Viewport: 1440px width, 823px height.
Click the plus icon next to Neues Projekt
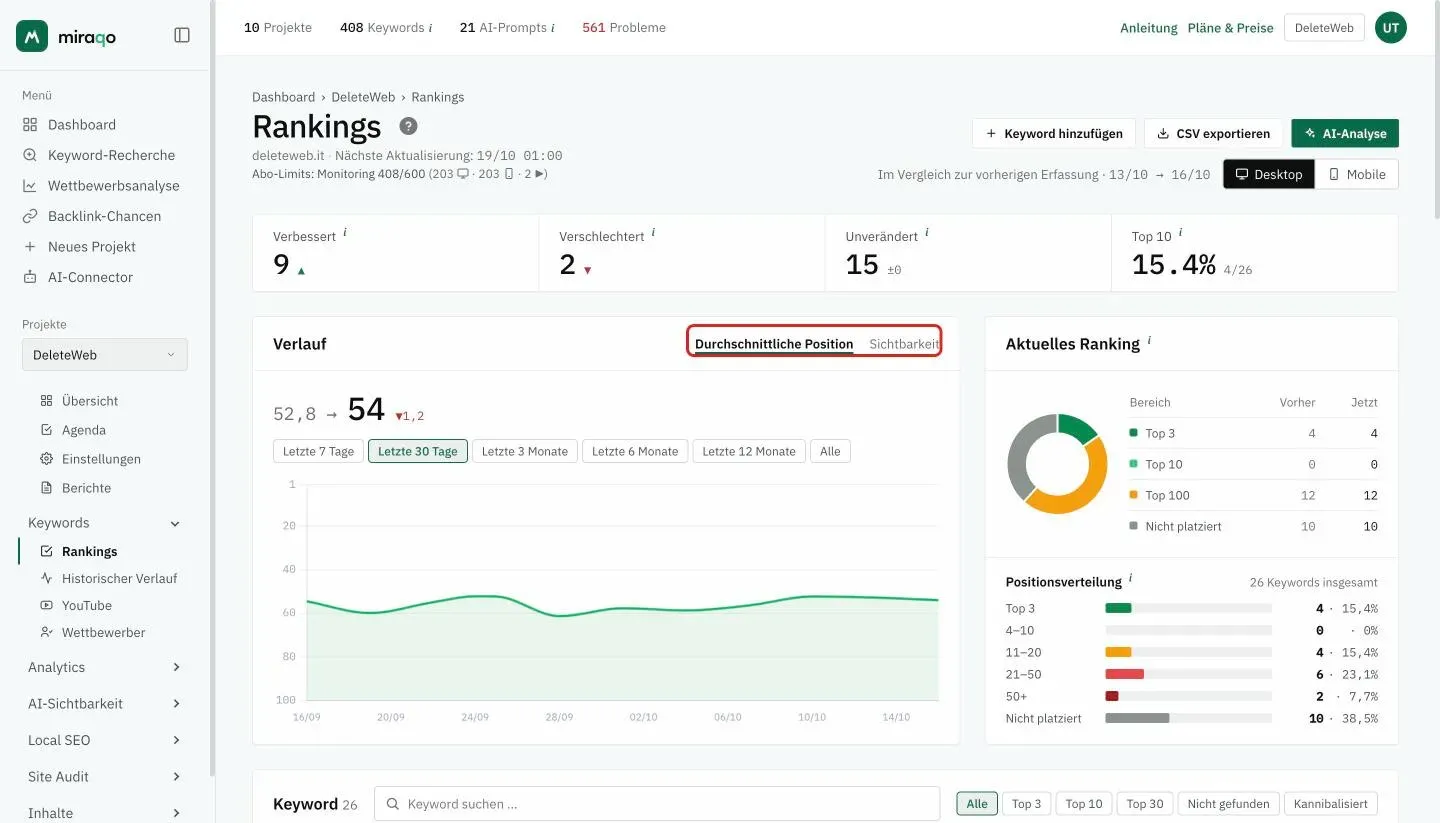(x=30, y=247)
